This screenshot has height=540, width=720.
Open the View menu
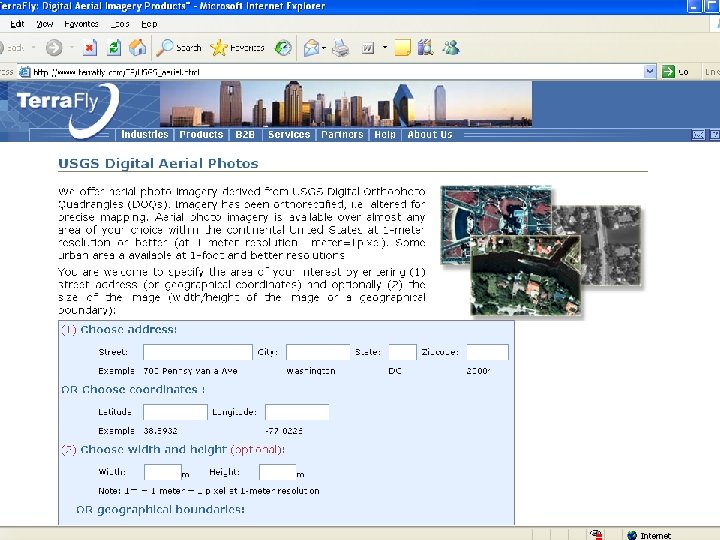[45, 24]
